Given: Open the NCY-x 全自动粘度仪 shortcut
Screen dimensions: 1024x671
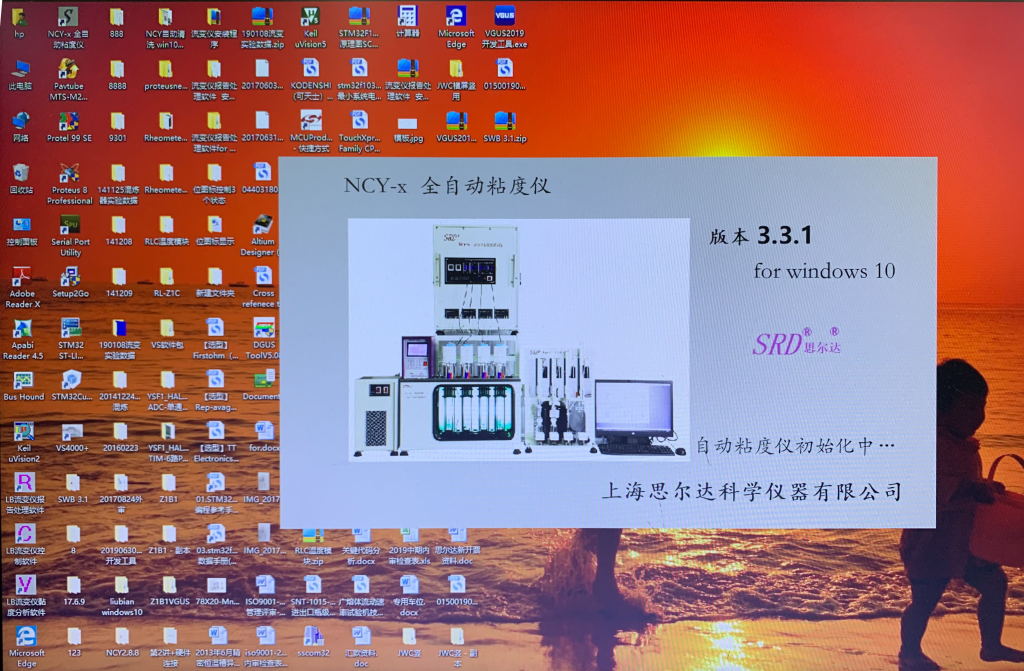Looking at the screenshot, I should pyautogui.click(x=68, y=17).
